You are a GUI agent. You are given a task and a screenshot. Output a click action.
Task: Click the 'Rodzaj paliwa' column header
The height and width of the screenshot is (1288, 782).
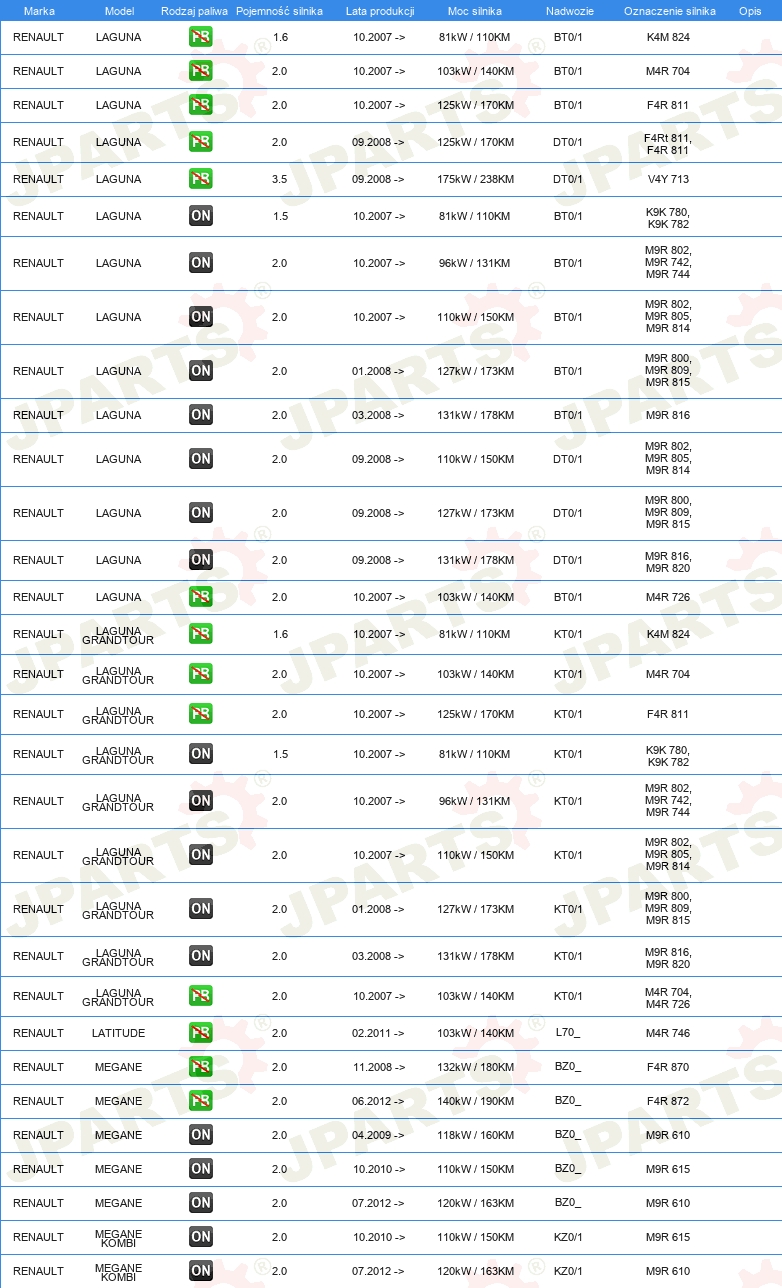pos(194,11)
